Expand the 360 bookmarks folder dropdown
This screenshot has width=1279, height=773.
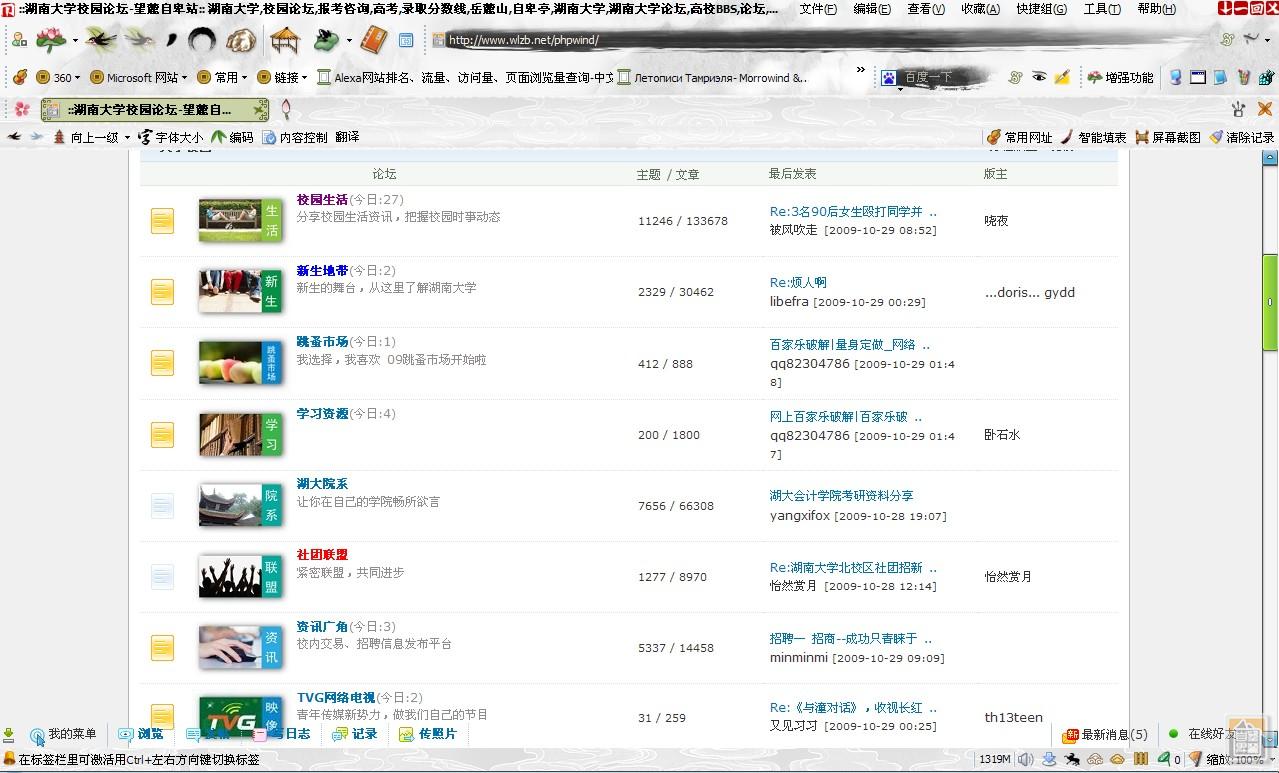pos(79,77)
